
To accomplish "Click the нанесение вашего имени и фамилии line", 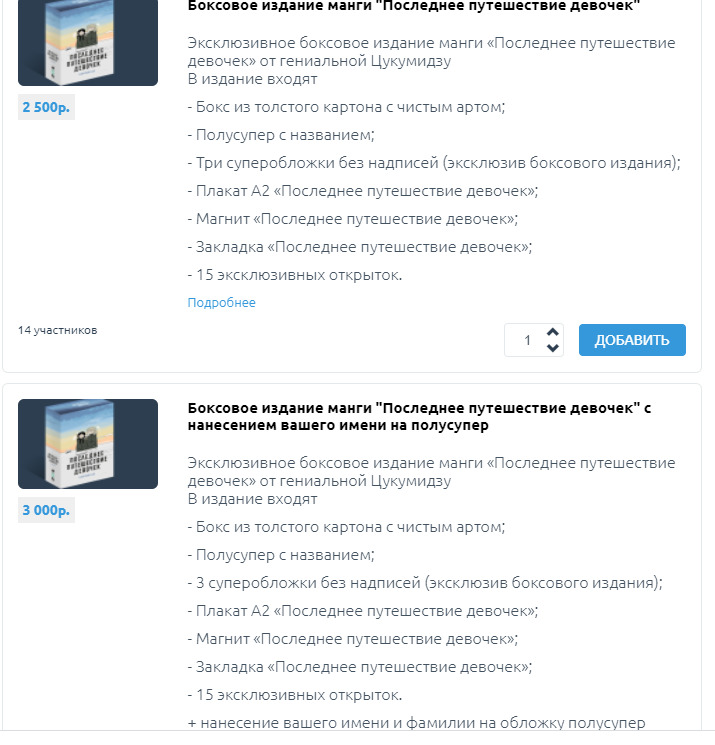I will 416,723.
